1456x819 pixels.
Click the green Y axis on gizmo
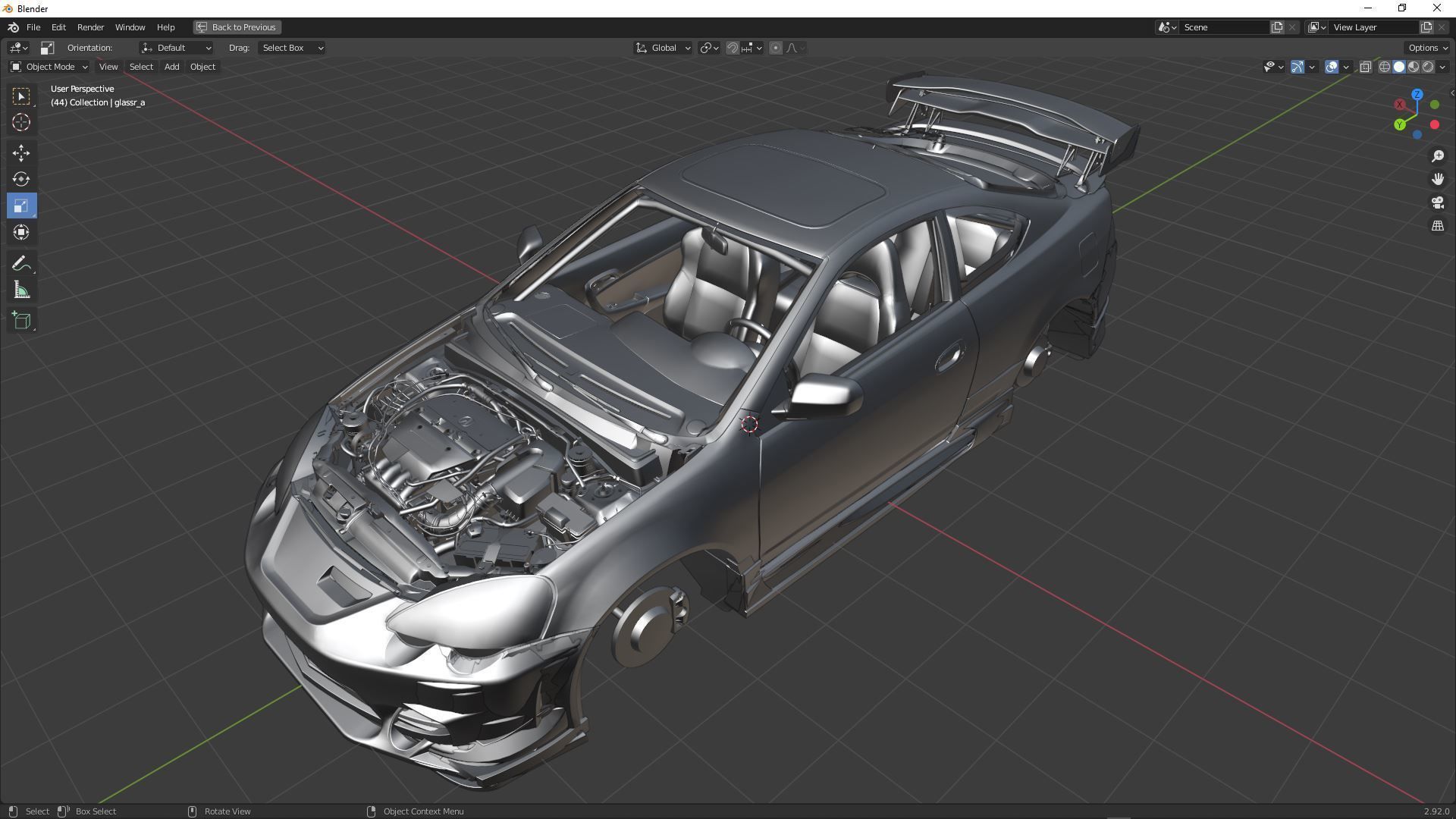click(1400, 124)
